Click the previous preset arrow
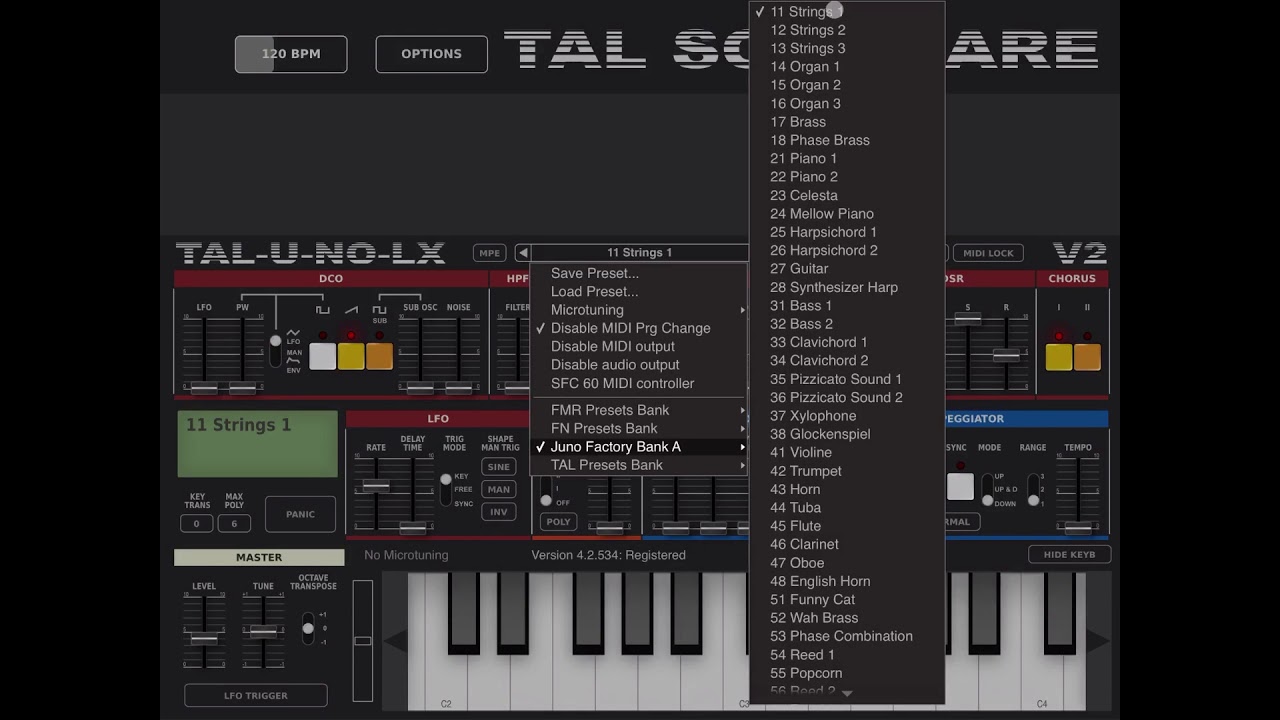This screenshot has width=1280, height=720. 522,253
